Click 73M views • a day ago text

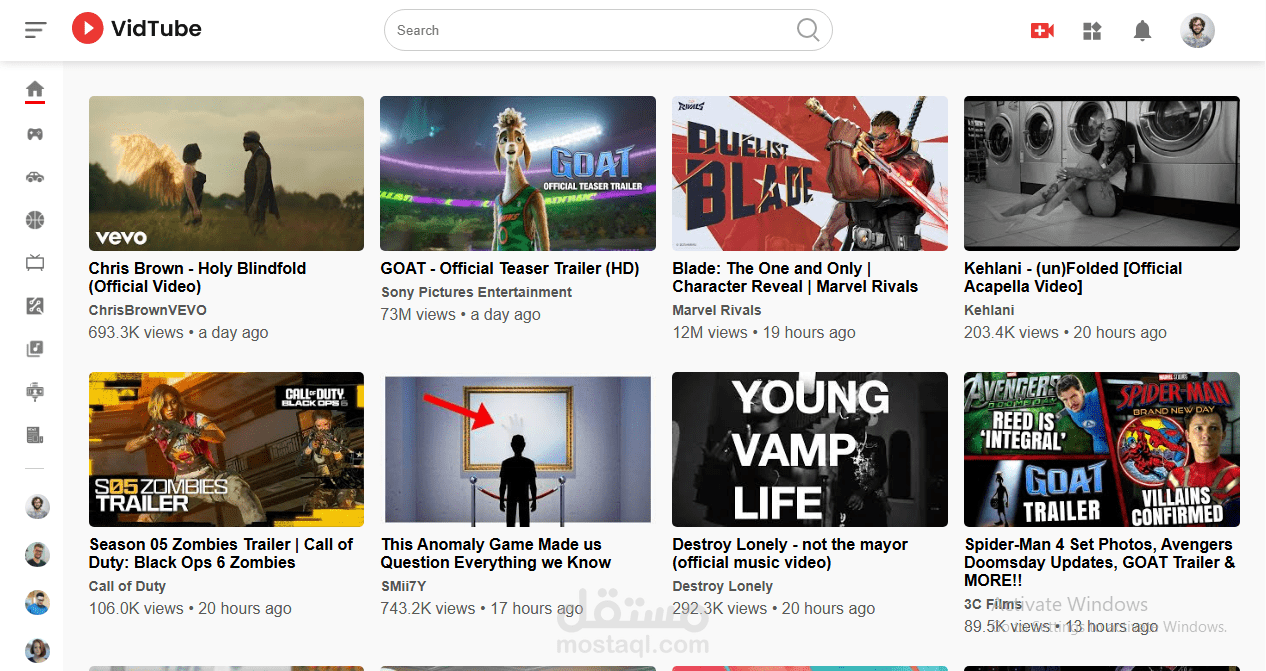pyautogui.click(x=461, y=314)
